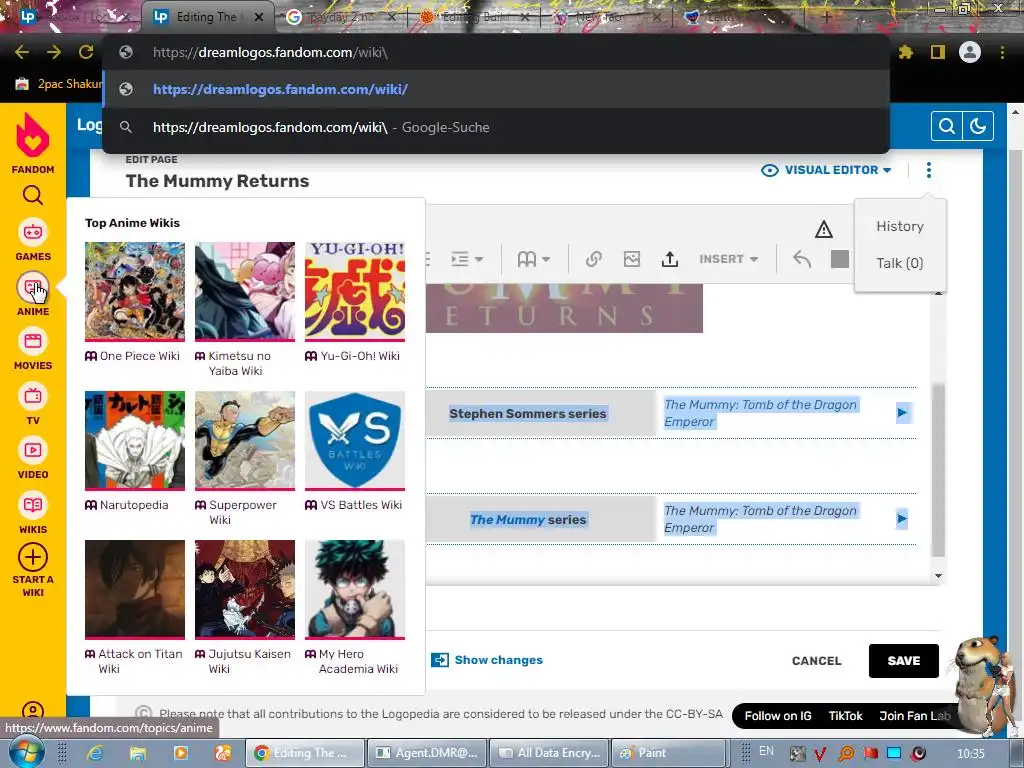Open the indentation dropdown in toolbar
1024x768 pixels.
(x=467, y=259)
